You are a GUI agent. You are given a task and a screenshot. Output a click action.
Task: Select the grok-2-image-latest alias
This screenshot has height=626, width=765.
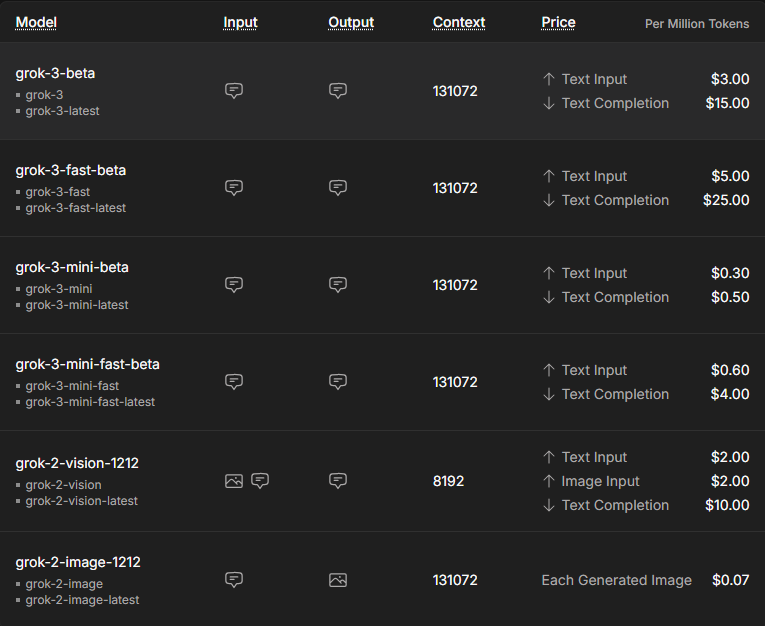click(82, 600)
